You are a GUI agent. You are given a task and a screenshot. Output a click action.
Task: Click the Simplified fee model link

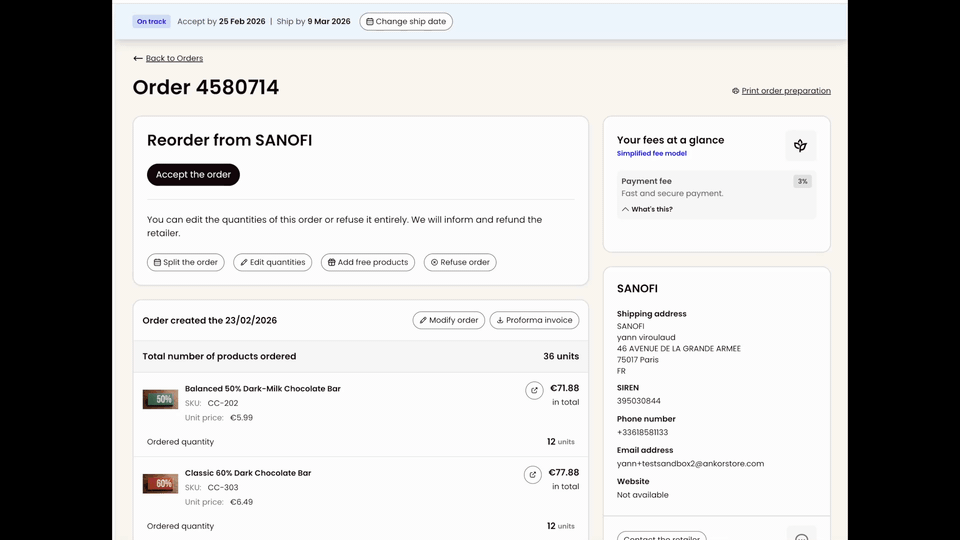tap(651, 154)
